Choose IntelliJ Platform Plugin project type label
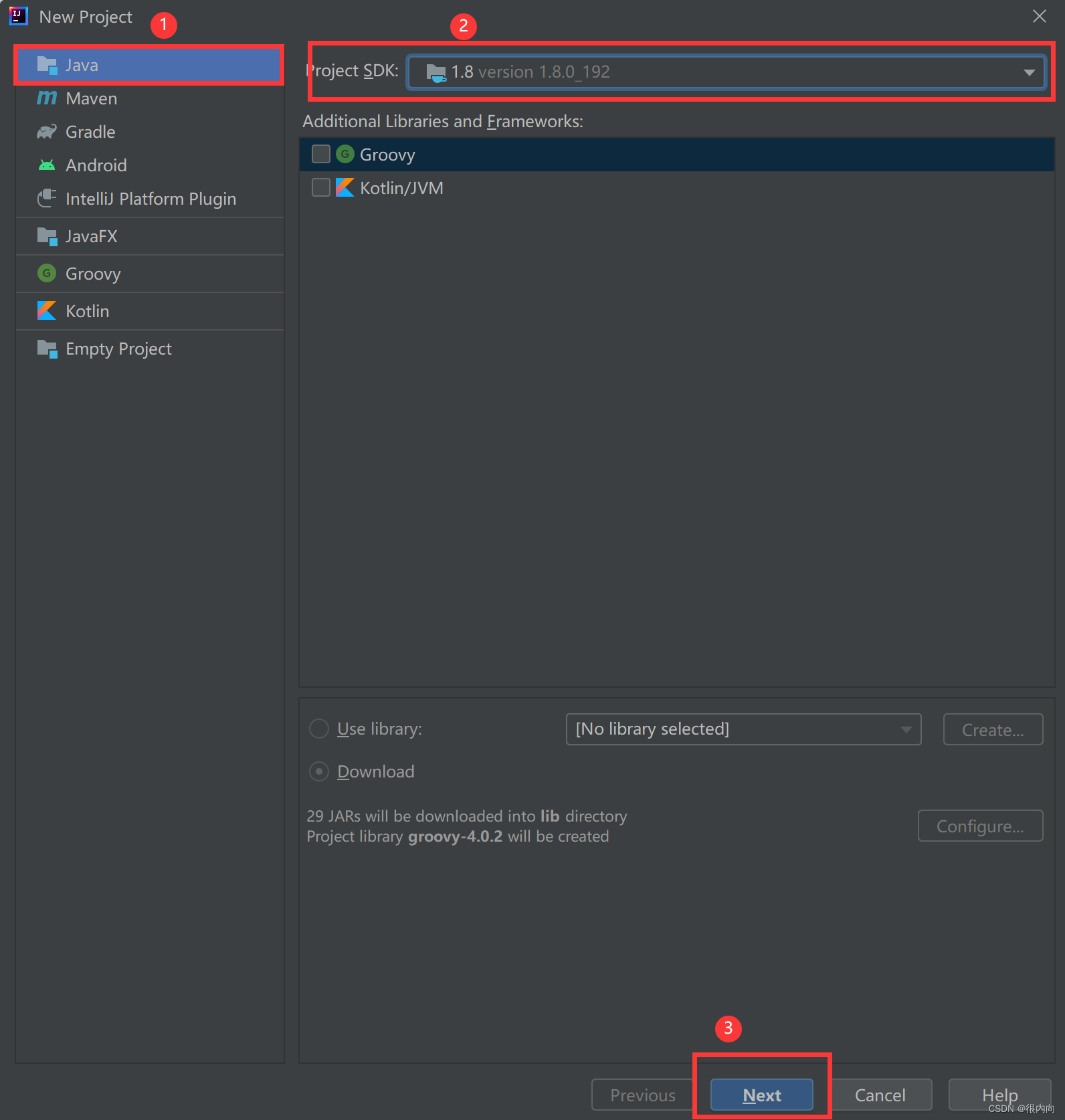1065x1120 pixels. [x=151, y=199]
